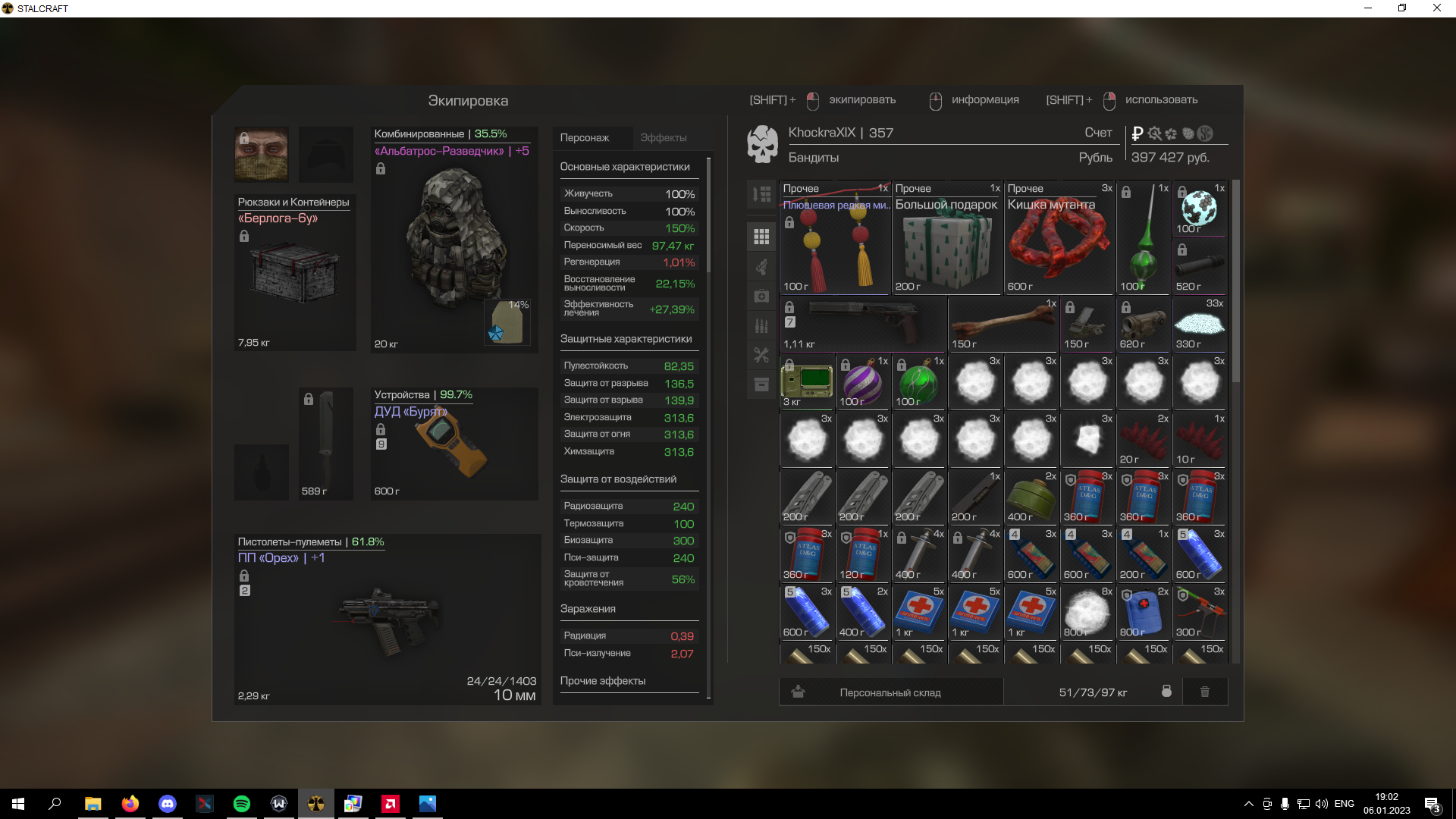This screenshot has width=1456, height=819.
Task: Select the Кишка мутанта item
Action: 1059,237
